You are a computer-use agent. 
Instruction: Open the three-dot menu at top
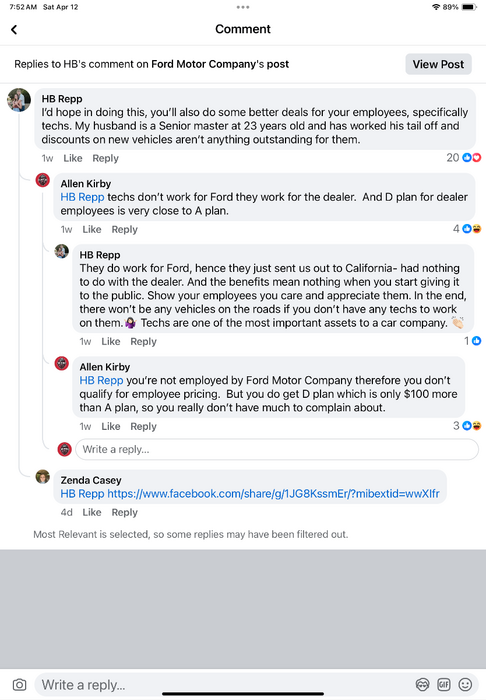pyautogui.click(x=243, y=7)
